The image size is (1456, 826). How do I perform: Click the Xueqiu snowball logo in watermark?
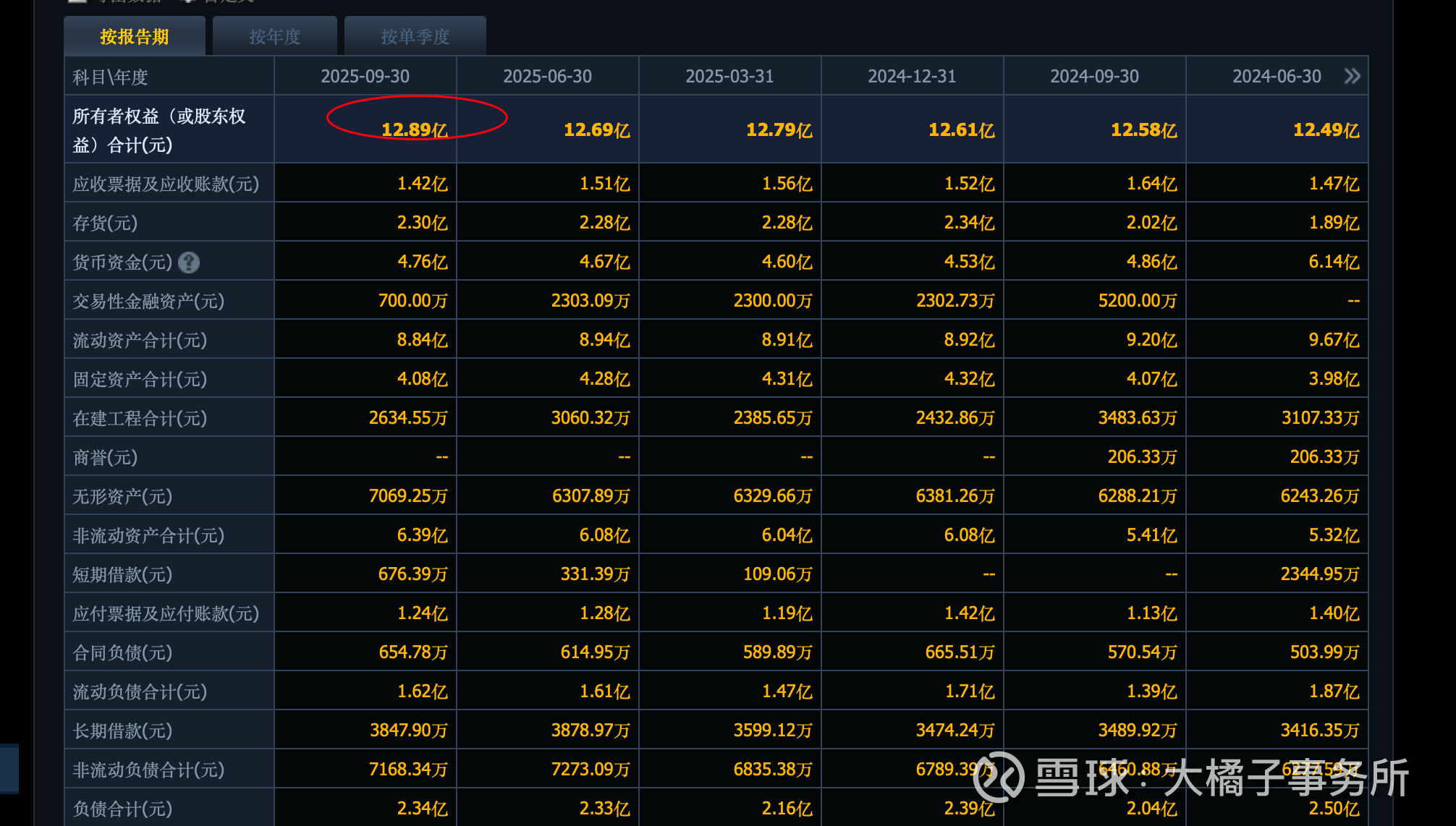pos(999,778)
